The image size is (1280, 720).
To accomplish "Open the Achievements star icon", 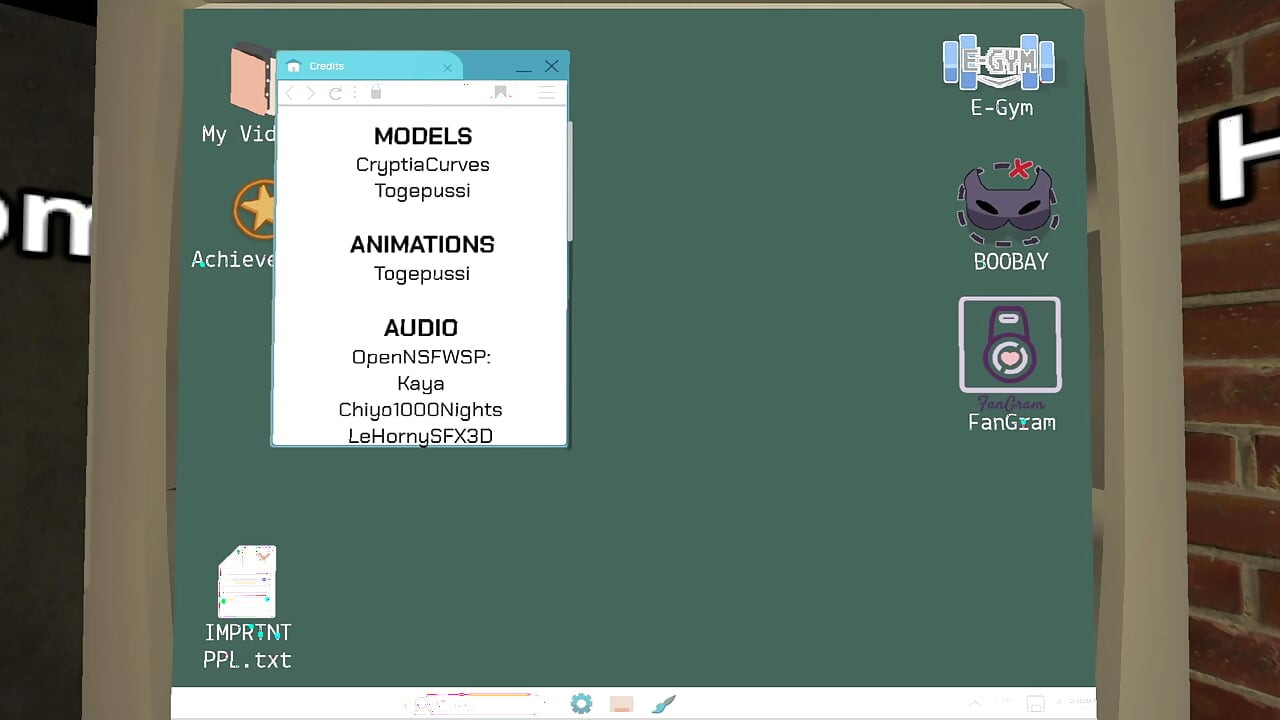I will click(255, 209).
